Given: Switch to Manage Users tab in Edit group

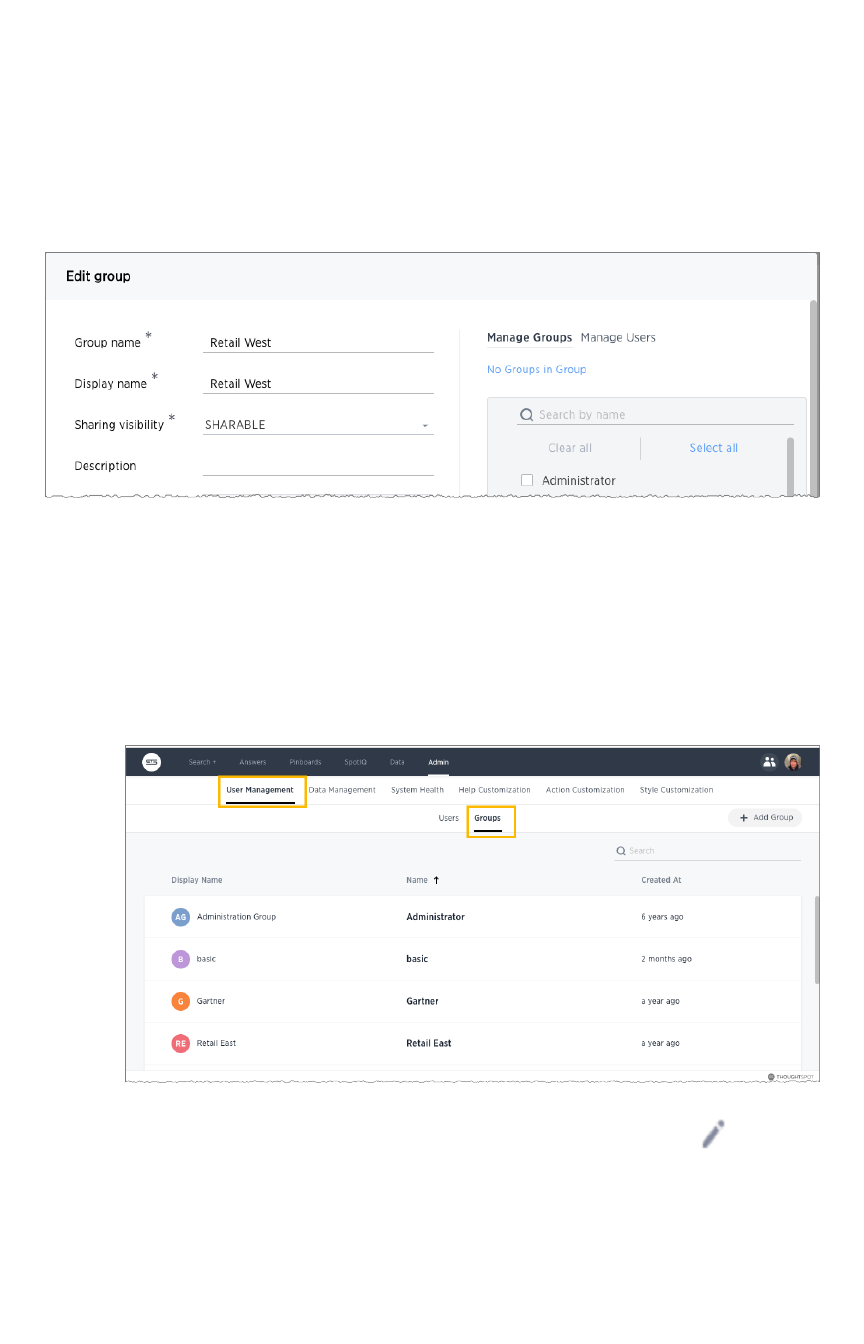Looking at the screenshot, I should click(618, 338).
